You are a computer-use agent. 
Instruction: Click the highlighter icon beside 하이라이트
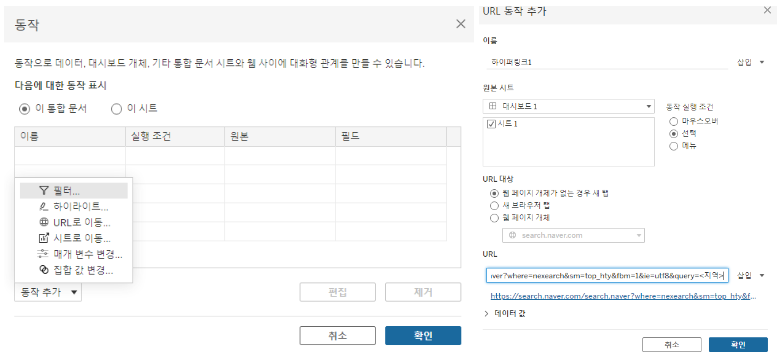44,206
